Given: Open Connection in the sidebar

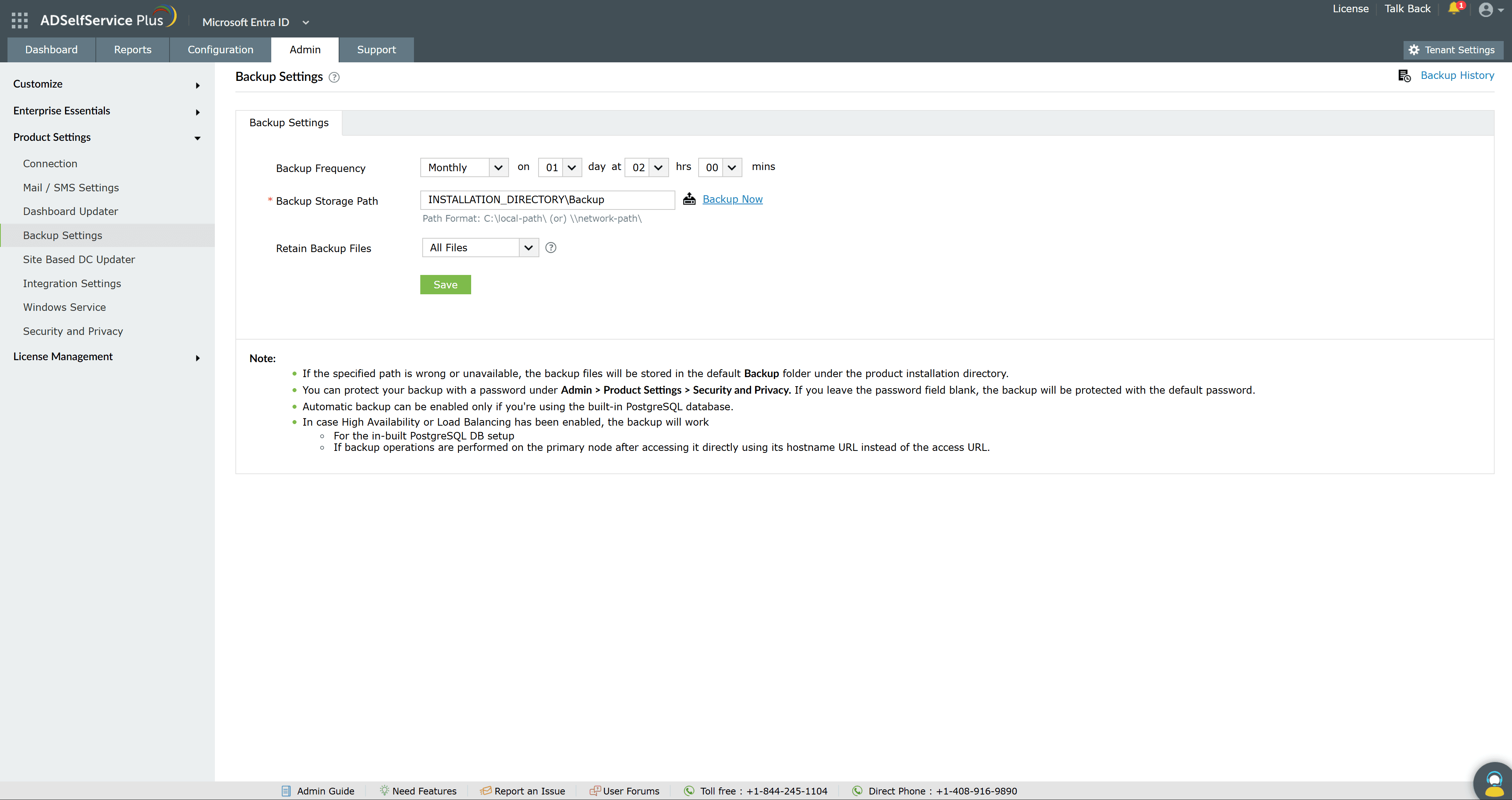Looking at the screenshot, I should pos(50,164).
